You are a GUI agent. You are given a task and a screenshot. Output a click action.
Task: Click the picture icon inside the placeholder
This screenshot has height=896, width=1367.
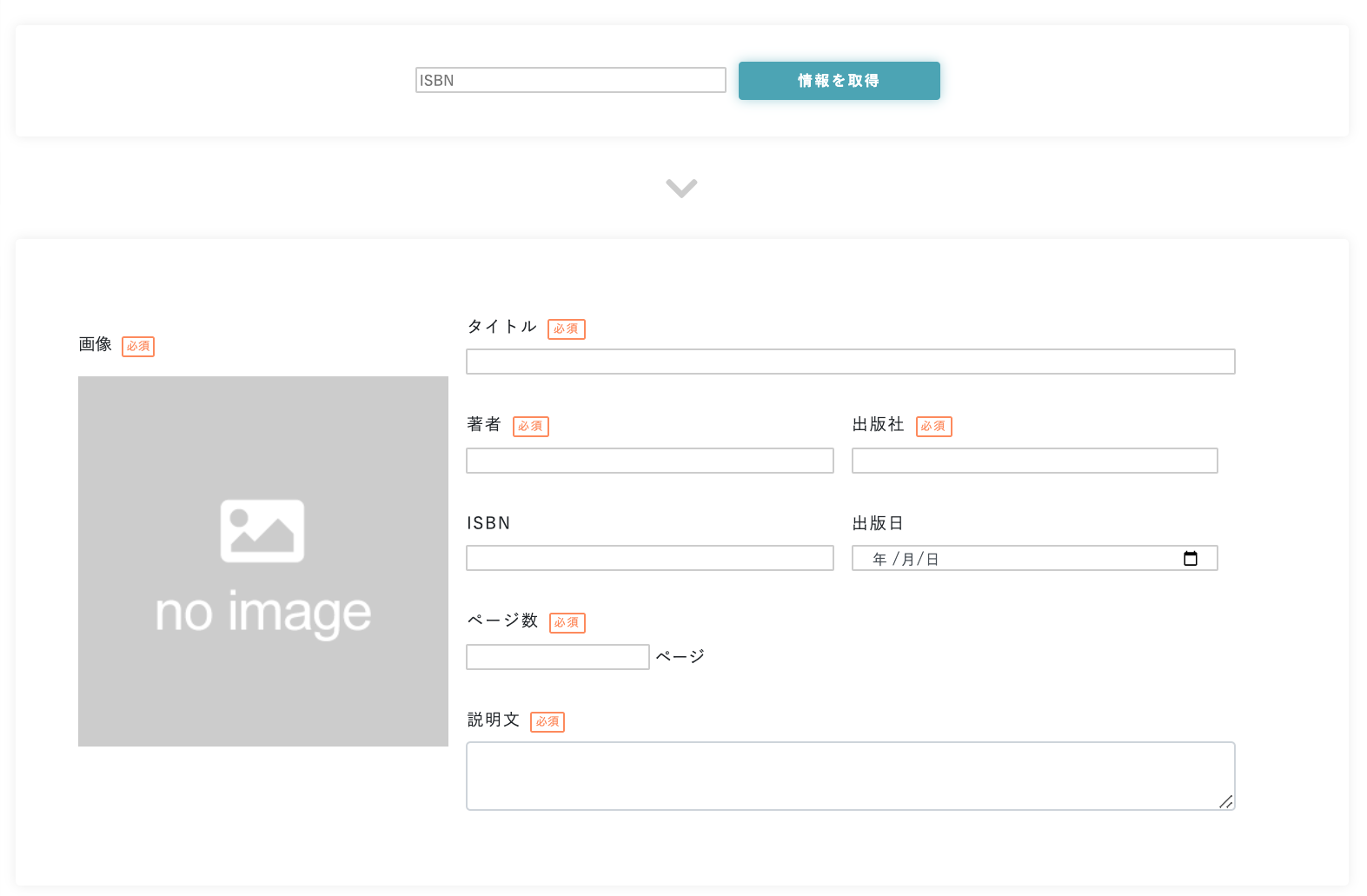pyautogui.click(x=262, y=531)
